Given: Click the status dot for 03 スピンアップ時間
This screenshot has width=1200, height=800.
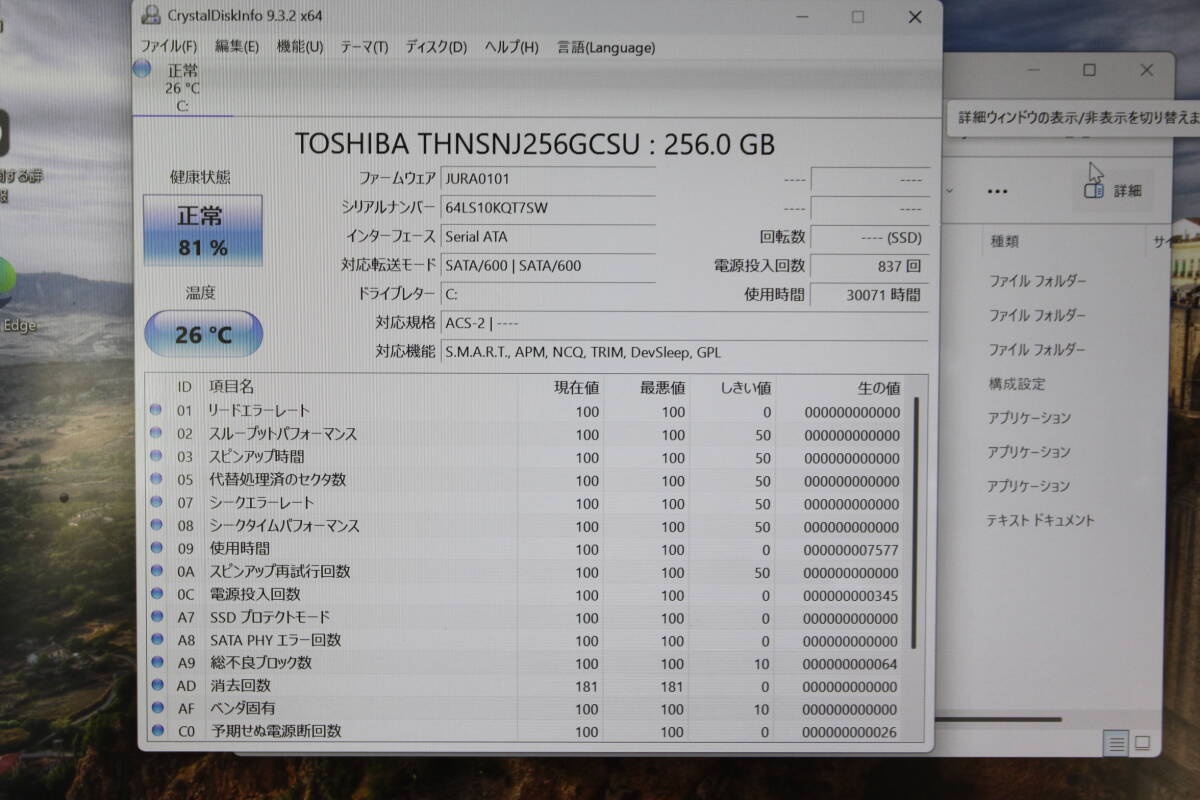Looking at the screenshot, I should coord(156,456).
